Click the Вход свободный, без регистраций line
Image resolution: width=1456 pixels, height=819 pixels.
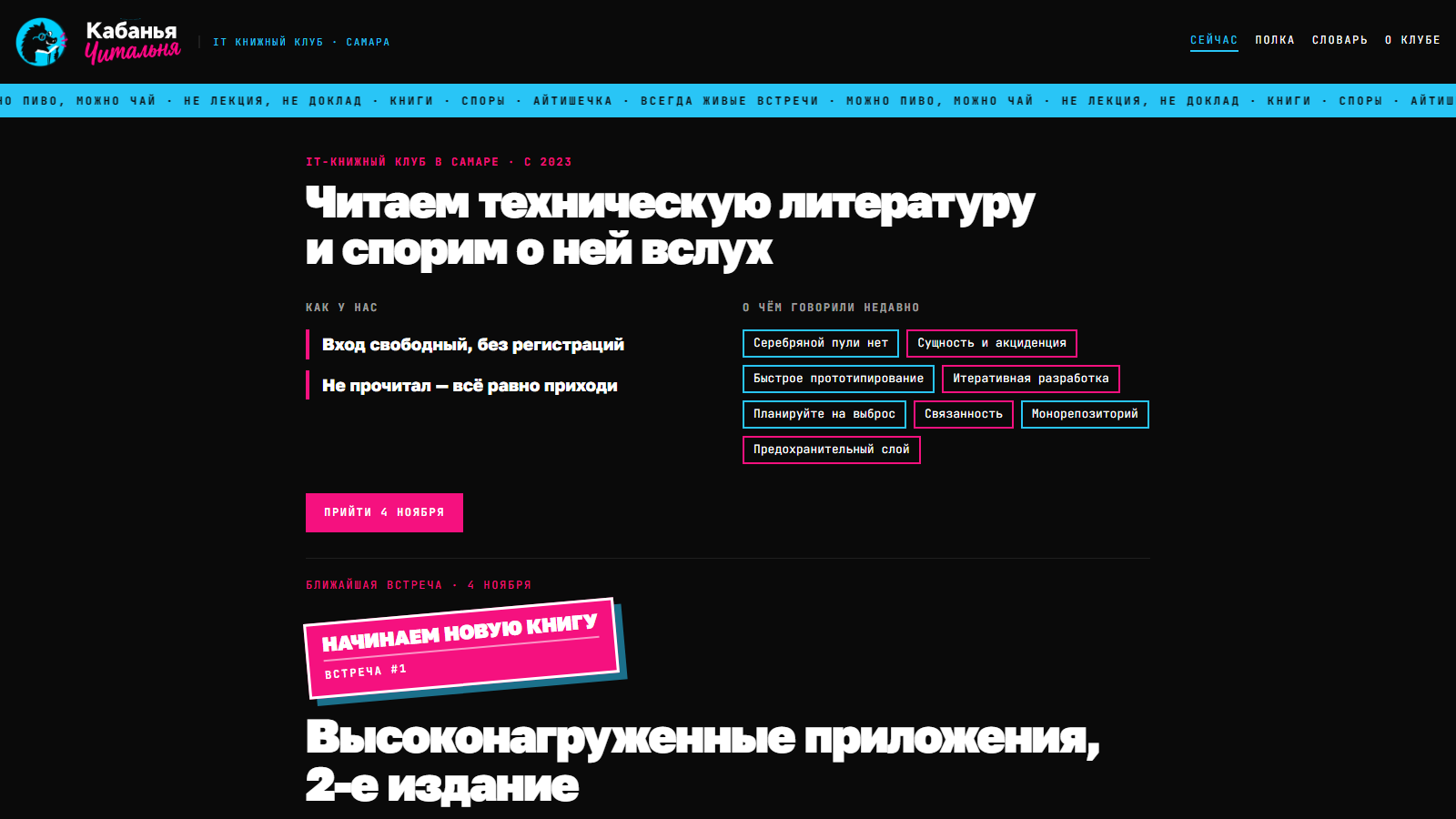click(x=473, y=345)
